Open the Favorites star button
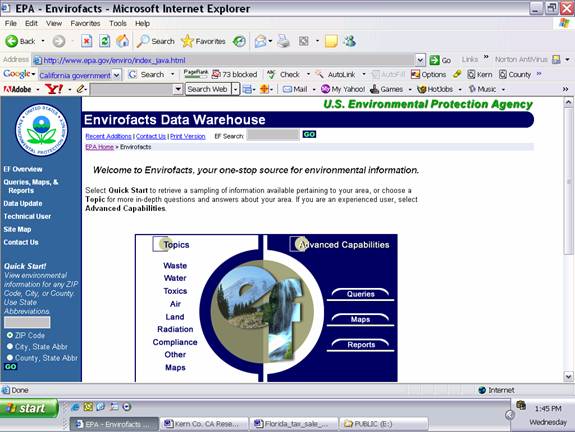This screenshot has height=432, width=575. (203, 41)
